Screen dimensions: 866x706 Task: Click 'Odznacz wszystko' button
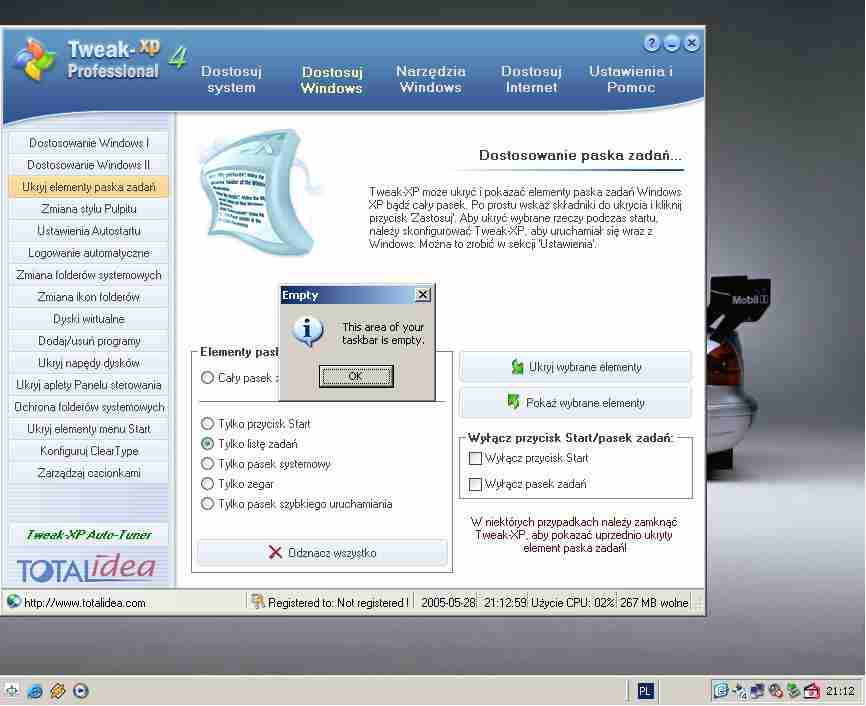(322, 553)
